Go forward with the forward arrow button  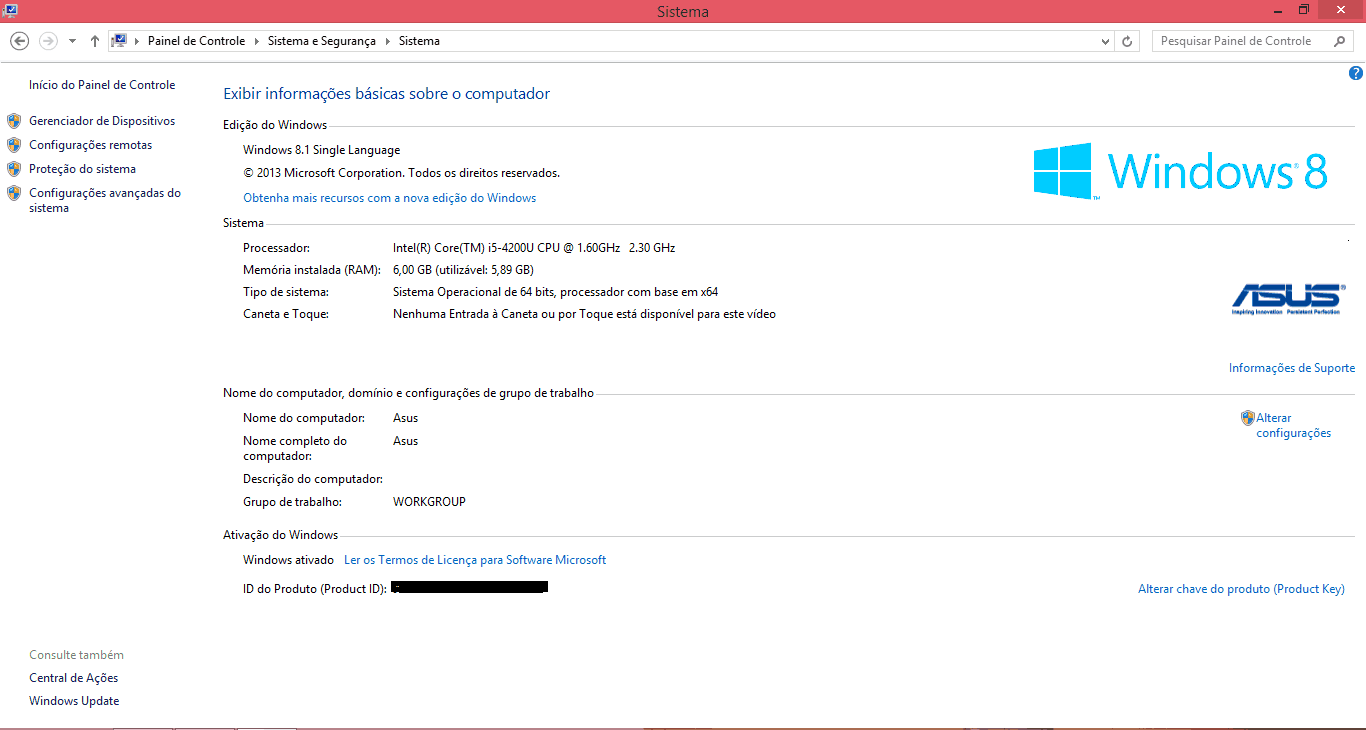pyautogui.click(x=48, y=41)
